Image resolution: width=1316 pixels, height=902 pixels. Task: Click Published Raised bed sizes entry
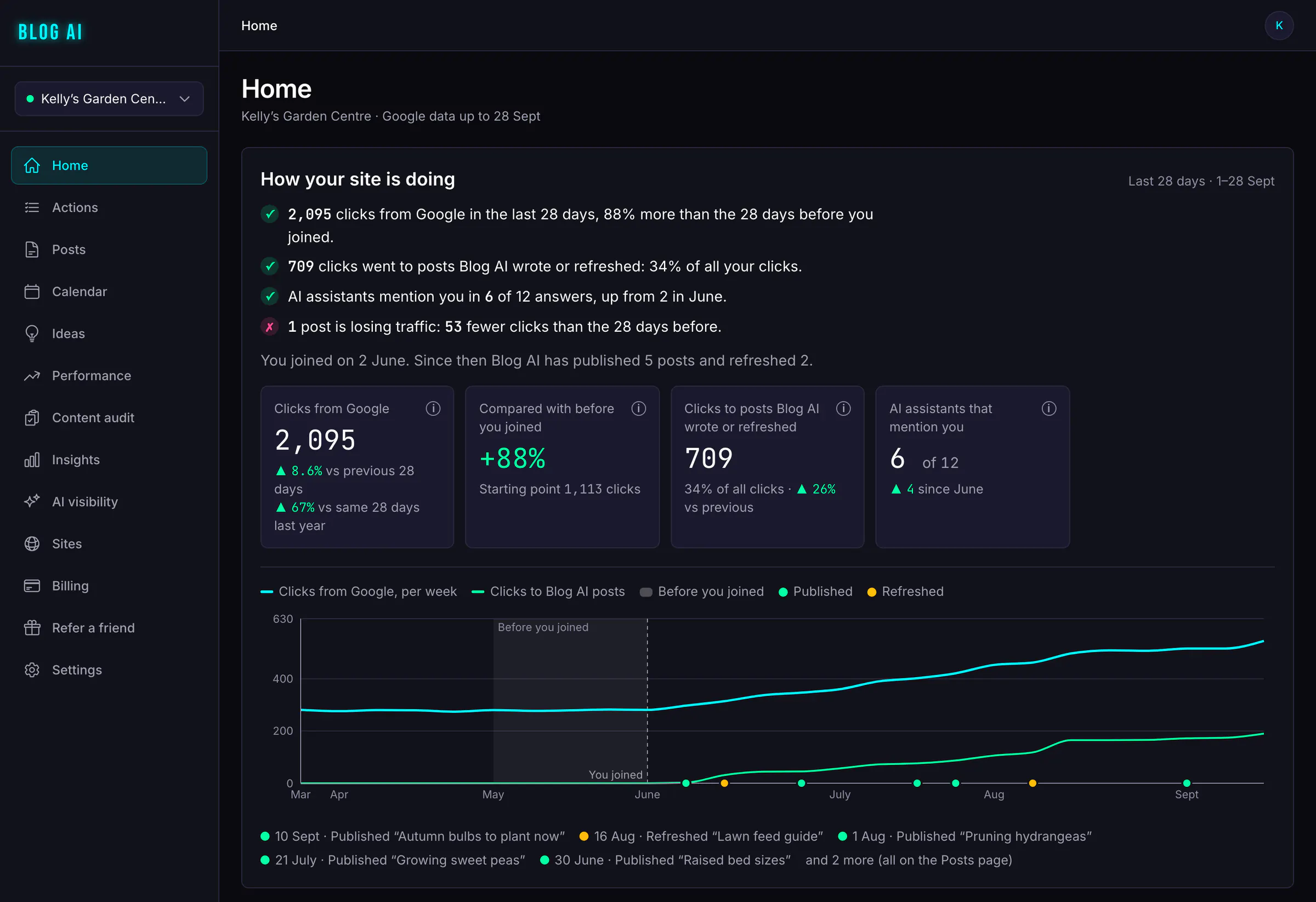tap(665, 860)
